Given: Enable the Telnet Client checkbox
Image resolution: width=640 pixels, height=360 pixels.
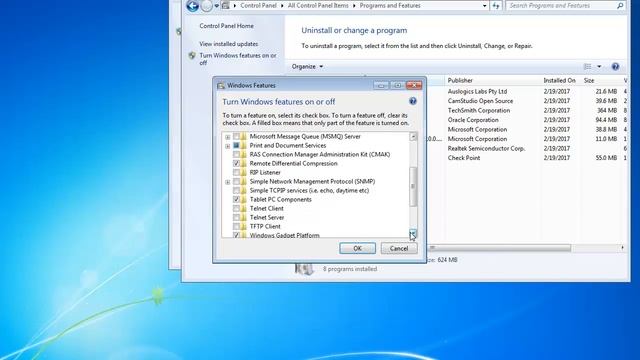Looking at the screenshot, I should tap(236, 209).
